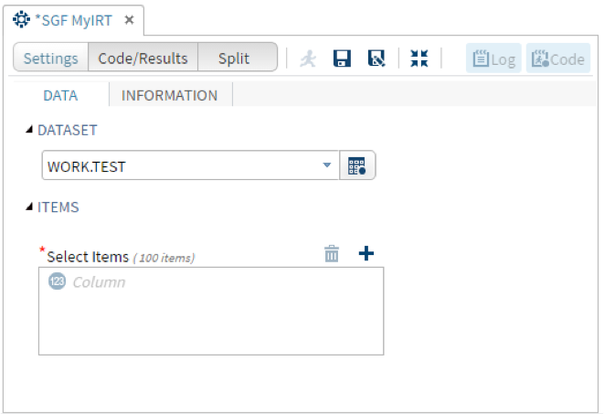This screenshot has width=604, height=414.
Task: Open the WORK.TEST dataset dropdown
Action: pos(327,167)
